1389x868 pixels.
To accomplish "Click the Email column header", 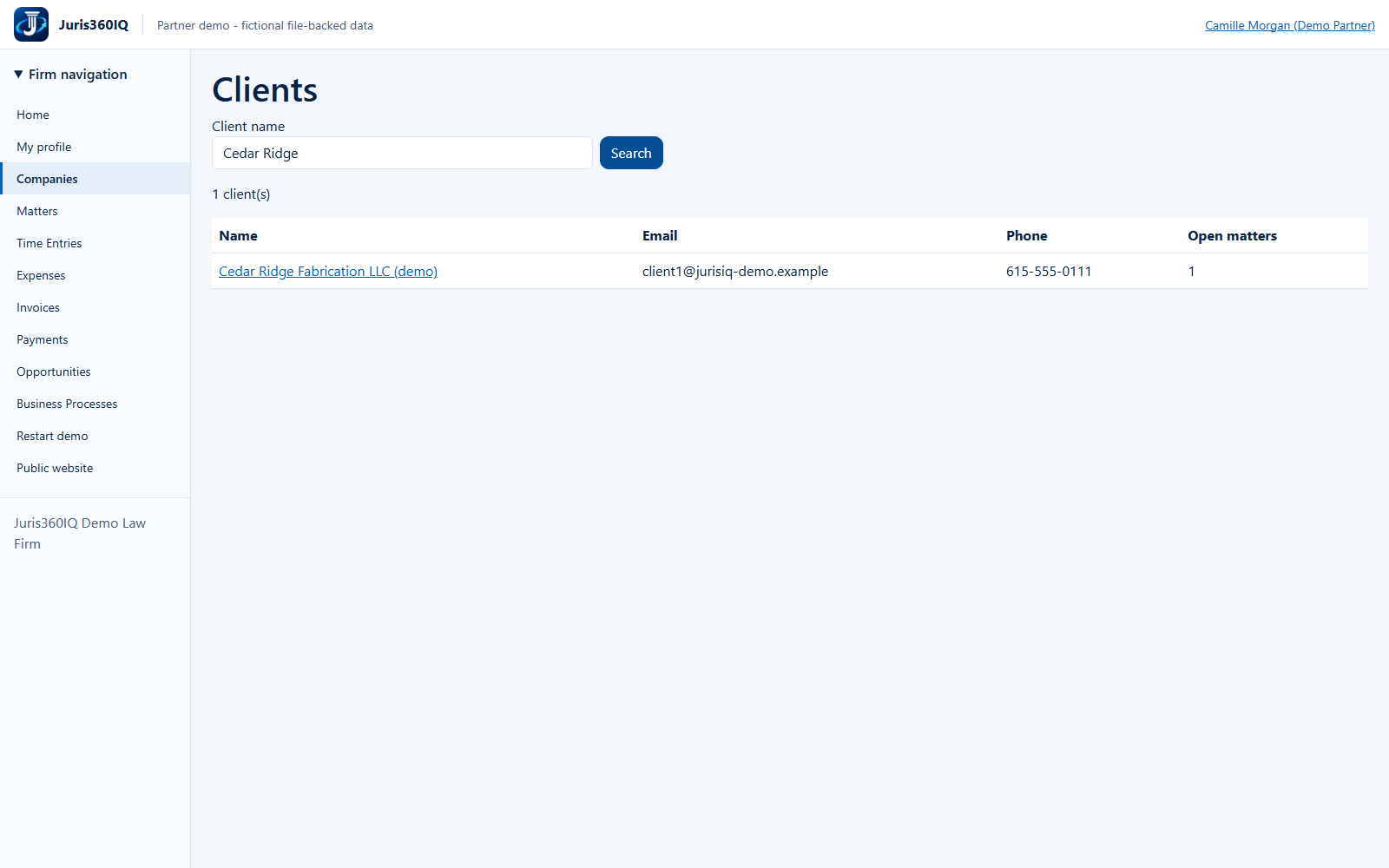I will 660,236.
